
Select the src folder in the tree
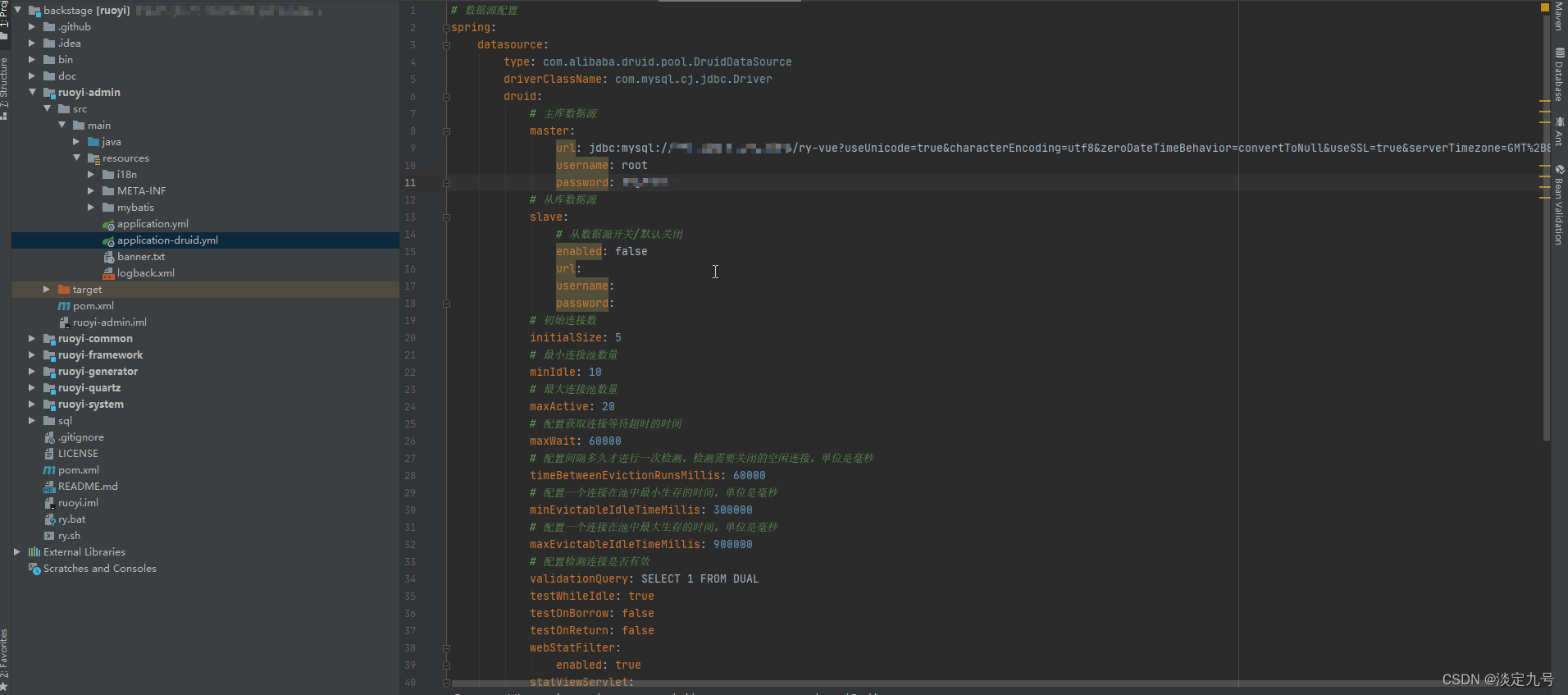(80, 109)
